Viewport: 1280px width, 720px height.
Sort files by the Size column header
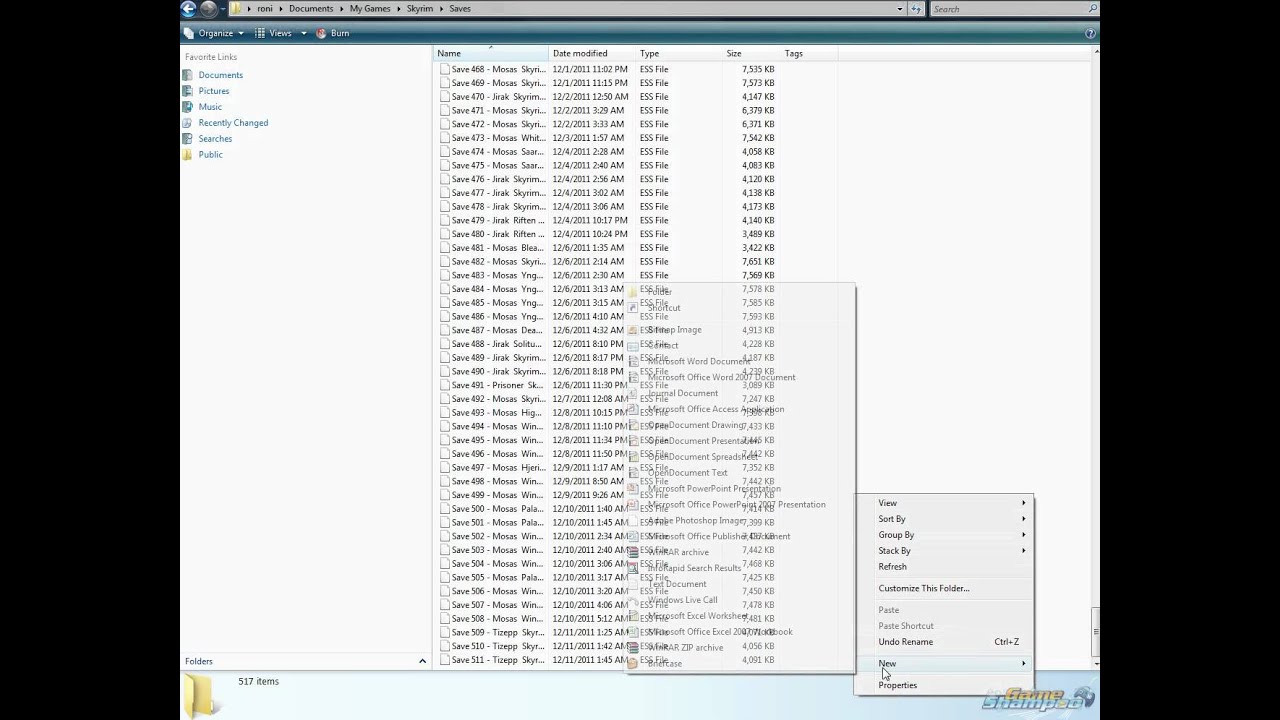[734, 53]
